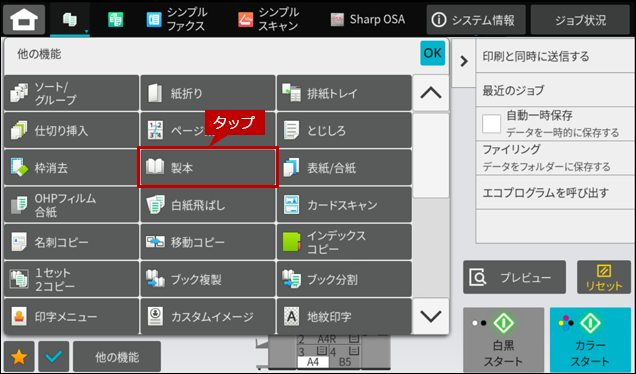The width and height of the screenshot is (636, 374).
Task: Switch to シンプルスキャン mode tab
Action: [x=269, y=19]
